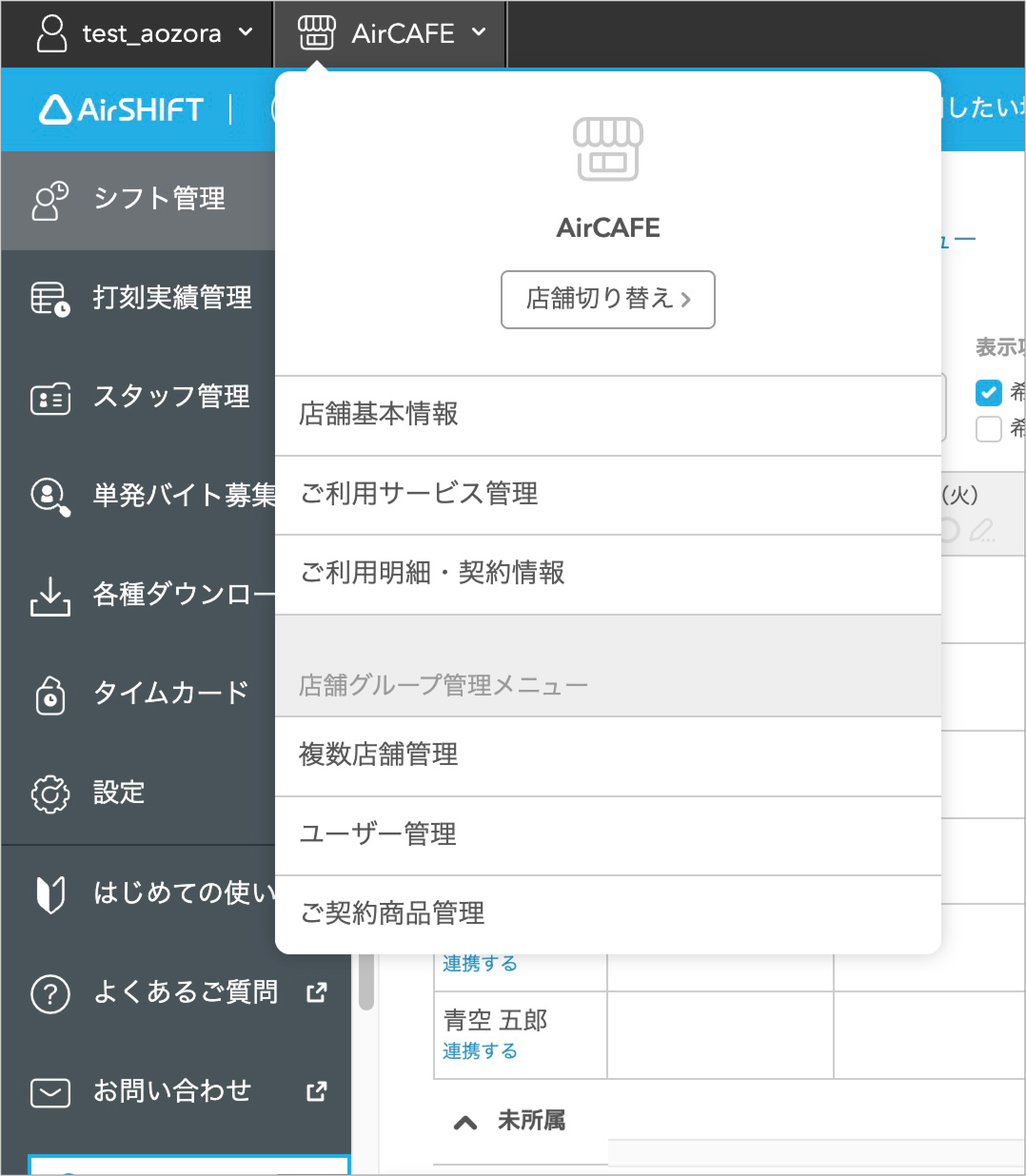The width and height of the screenshot is (1026, 1176).
Task: Click 連携する link under 青空 五郎
Action: [x=480, y=1051]
